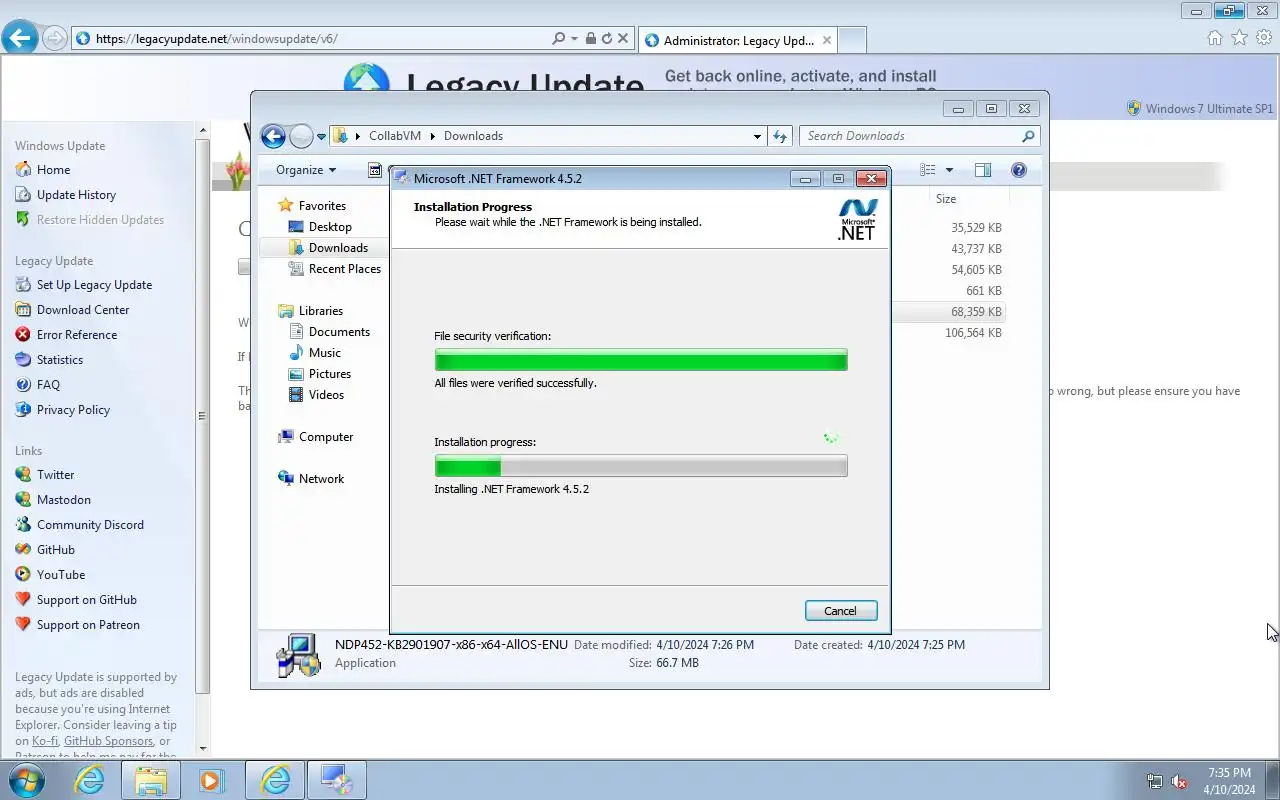Open the Explorer recent pages dropdown arrow
This screenshot has height=800, width=1280.
pos(321,137)
